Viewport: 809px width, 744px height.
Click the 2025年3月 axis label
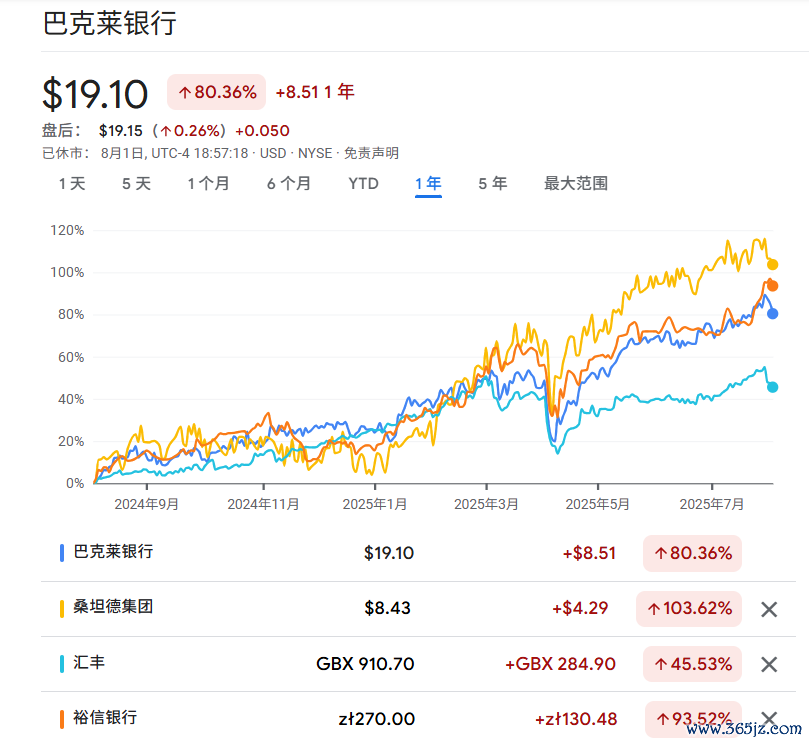click(486, 504)
